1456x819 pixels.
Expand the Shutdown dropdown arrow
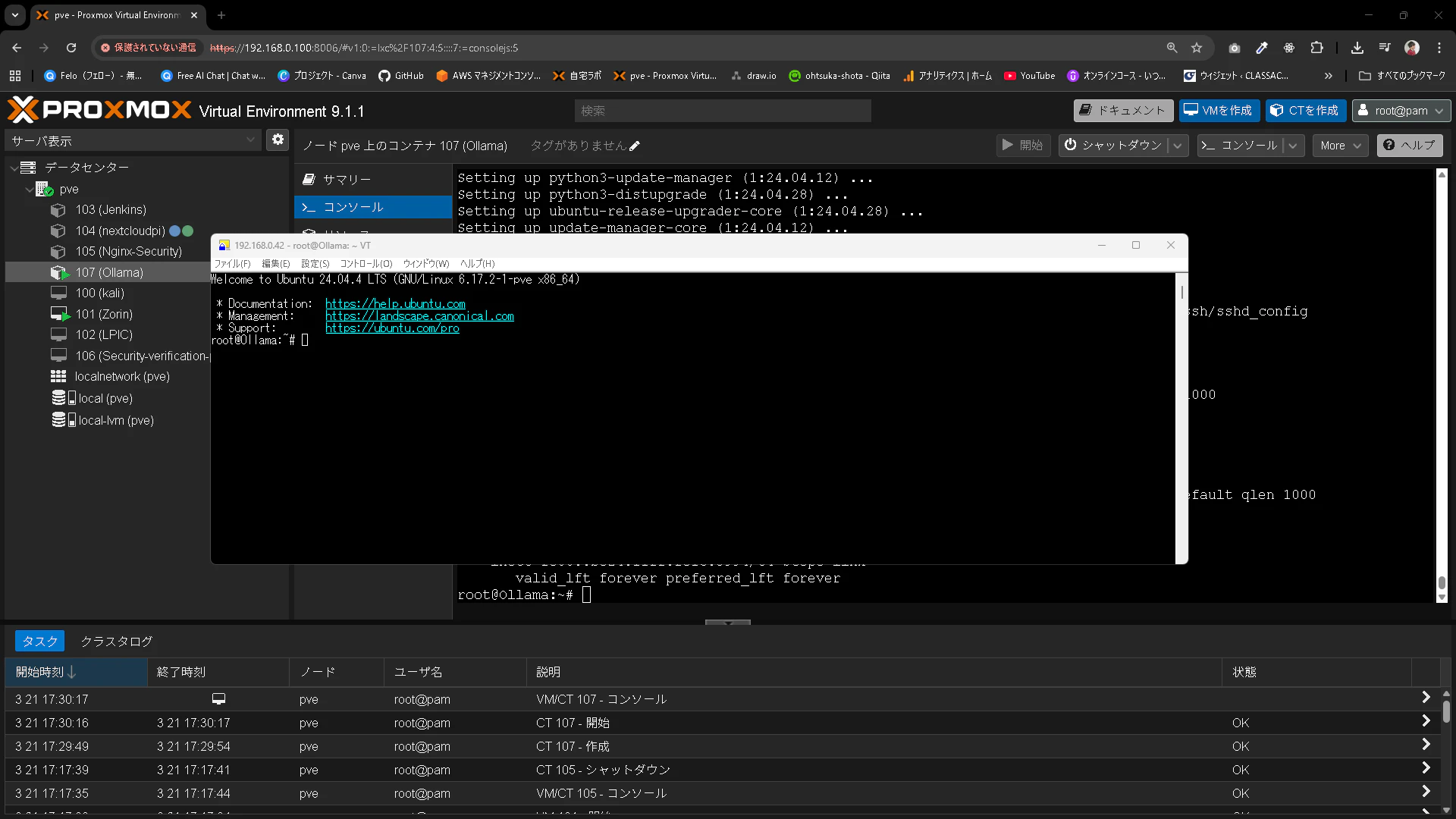(x=1178, y=146)
